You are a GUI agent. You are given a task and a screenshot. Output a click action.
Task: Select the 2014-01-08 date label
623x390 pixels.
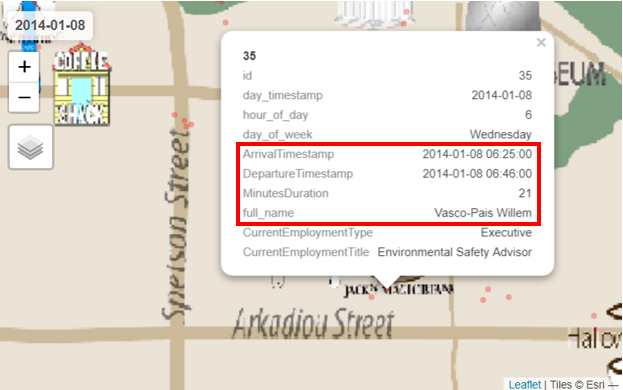[50, 25]
